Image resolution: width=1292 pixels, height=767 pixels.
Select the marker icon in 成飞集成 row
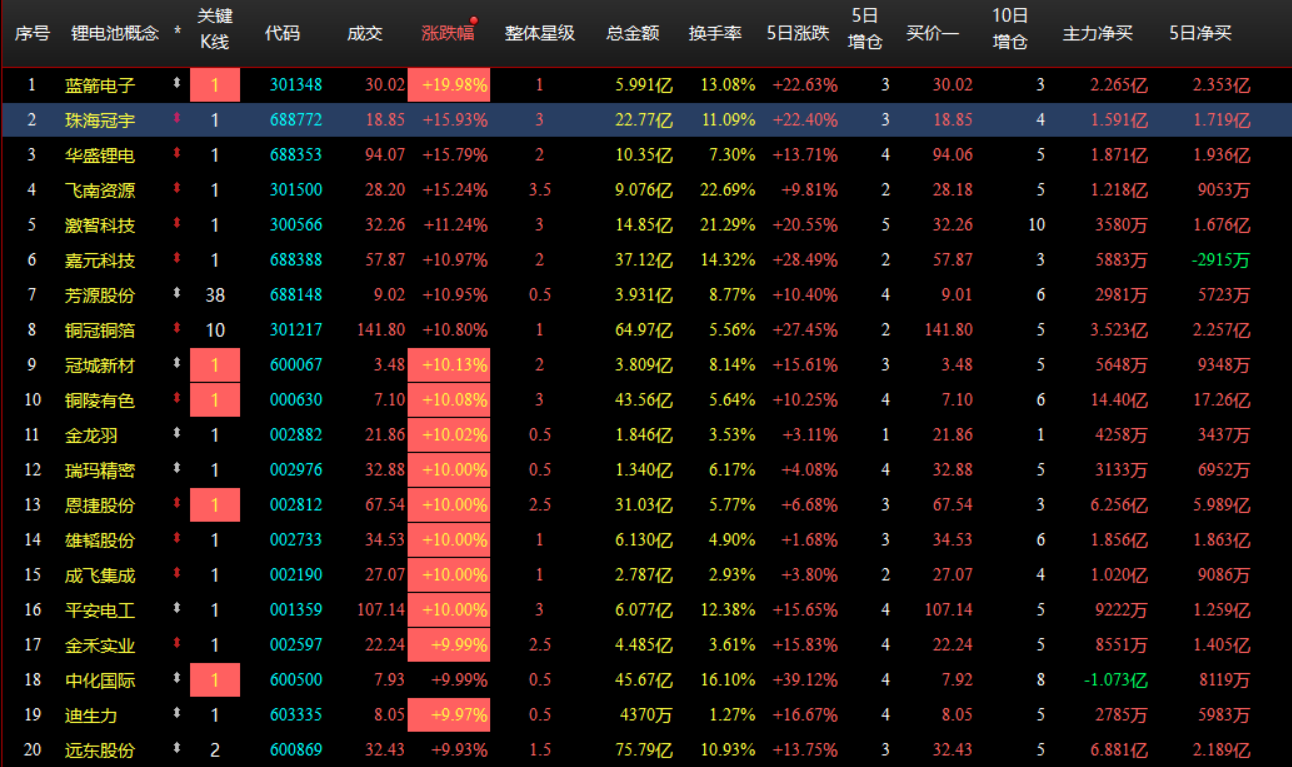pyautogui.click(x=177, y=574)
